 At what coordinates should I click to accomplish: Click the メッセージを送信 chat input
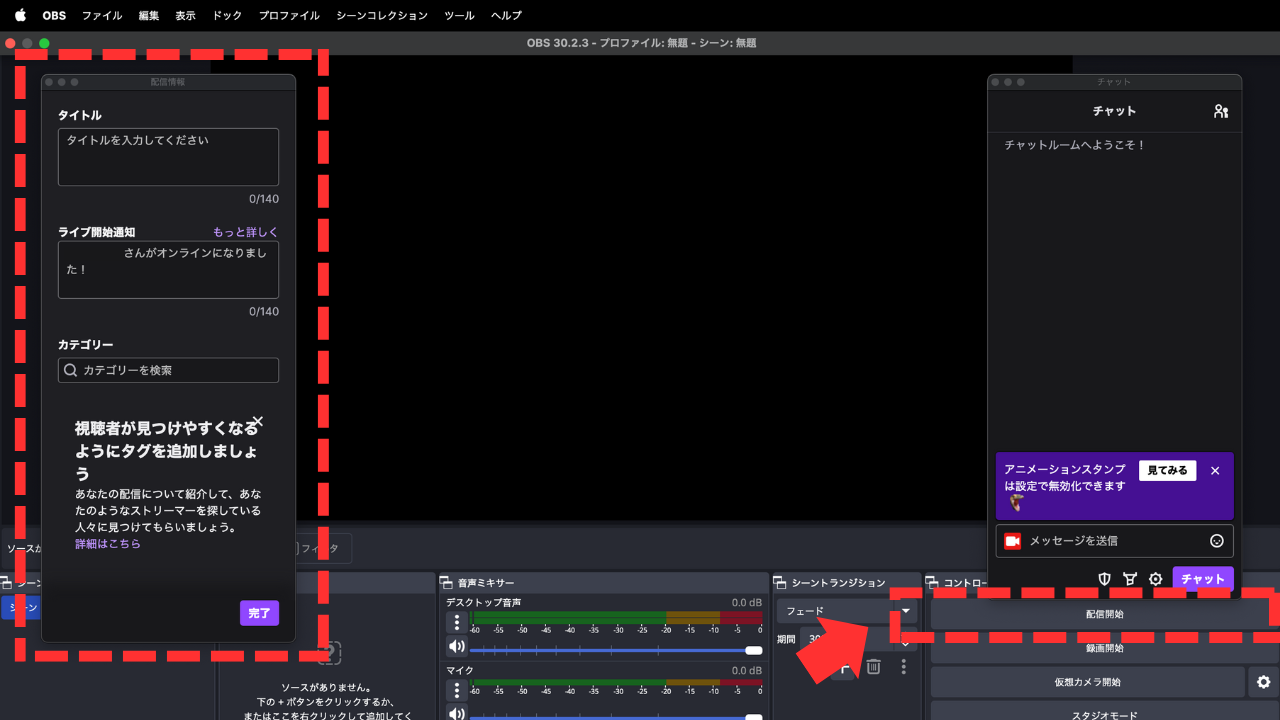[1114, 541]
